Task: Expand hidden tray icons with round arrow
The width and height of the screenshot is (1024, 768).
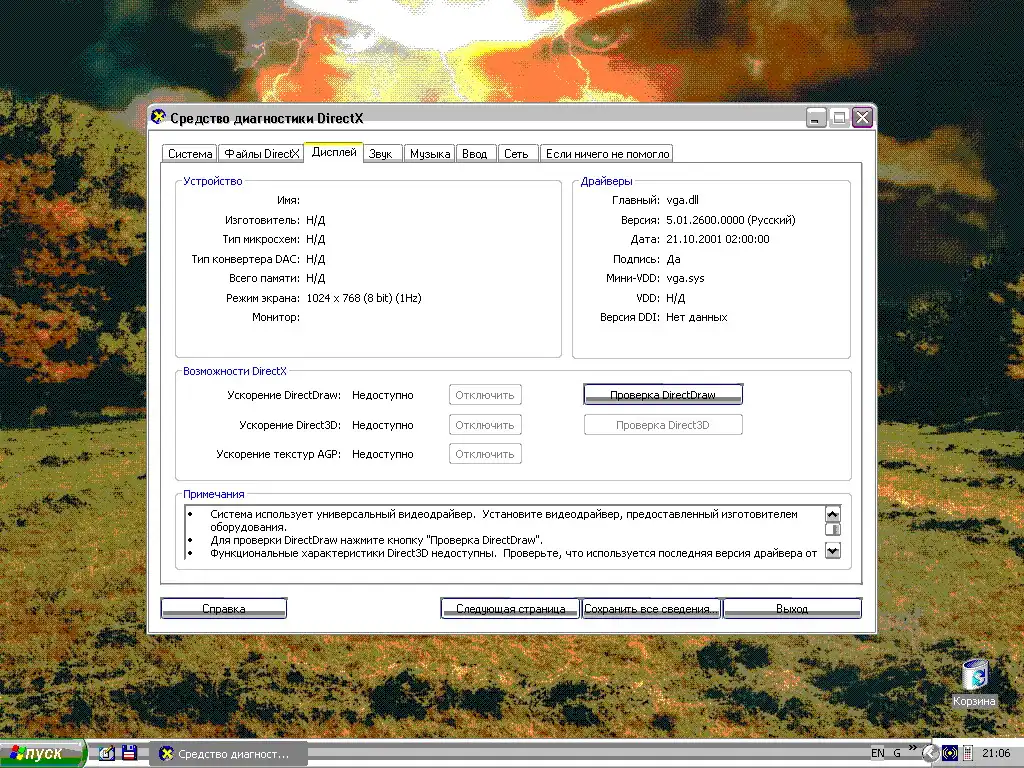Action: (x=930, y=753)
